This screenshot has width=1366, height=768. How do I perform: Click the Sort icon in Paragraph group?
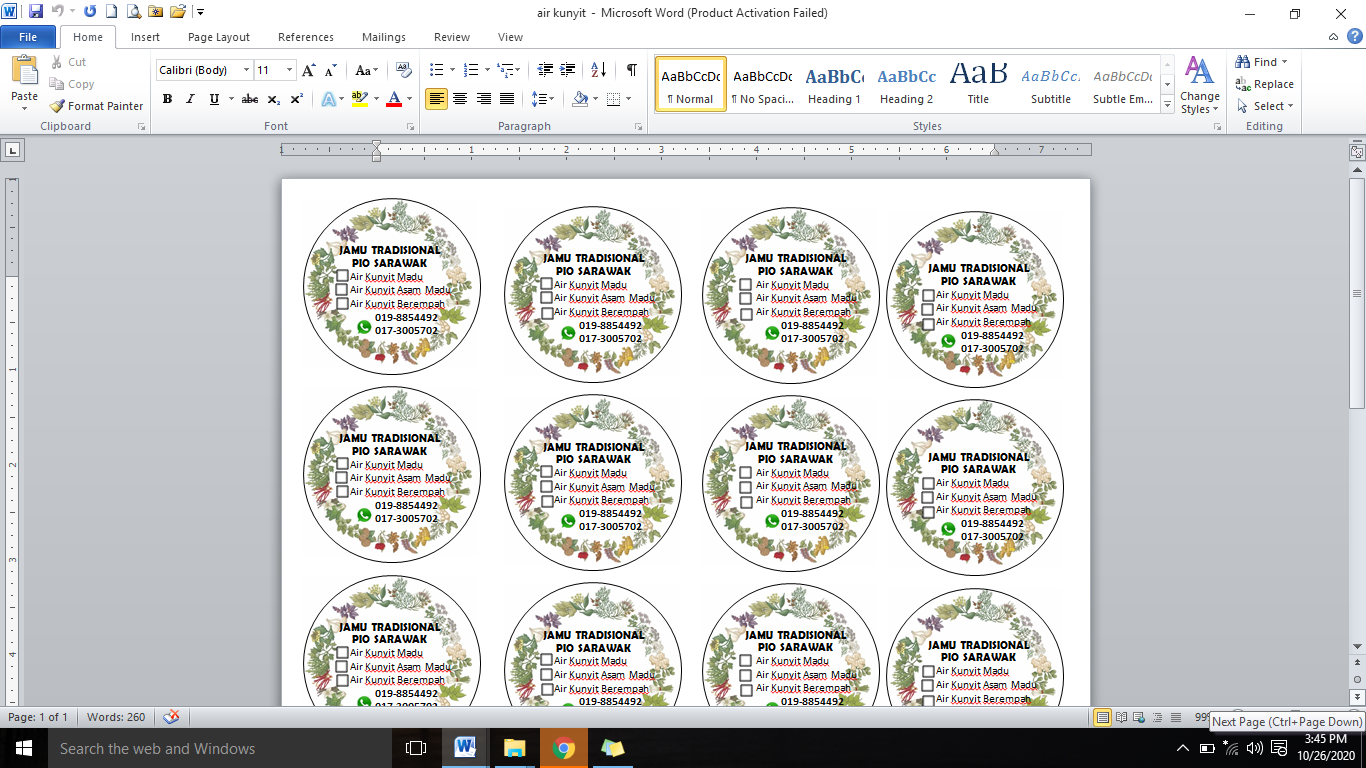(598, 70)
